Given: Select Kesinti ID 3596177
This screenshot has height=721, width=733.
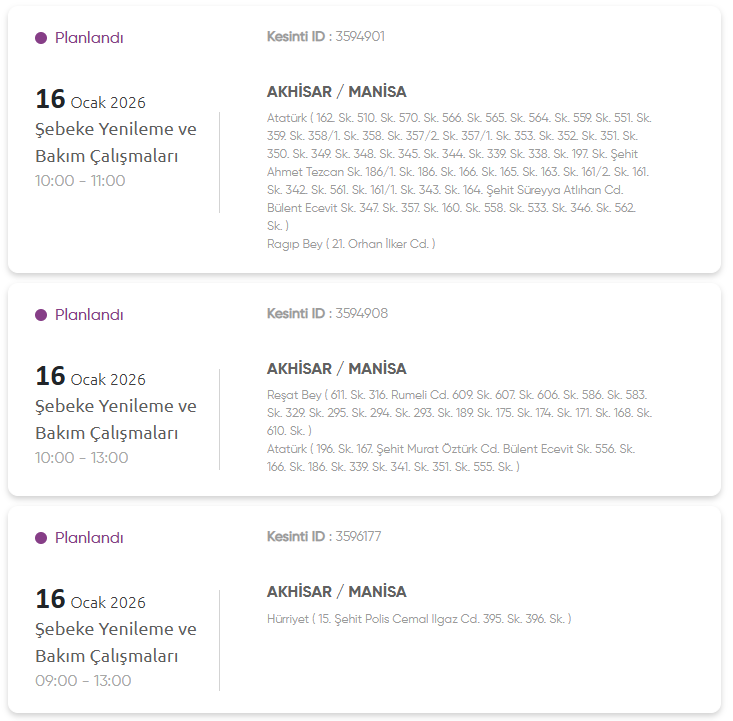Looking at the screenshot, I should 324,537.
